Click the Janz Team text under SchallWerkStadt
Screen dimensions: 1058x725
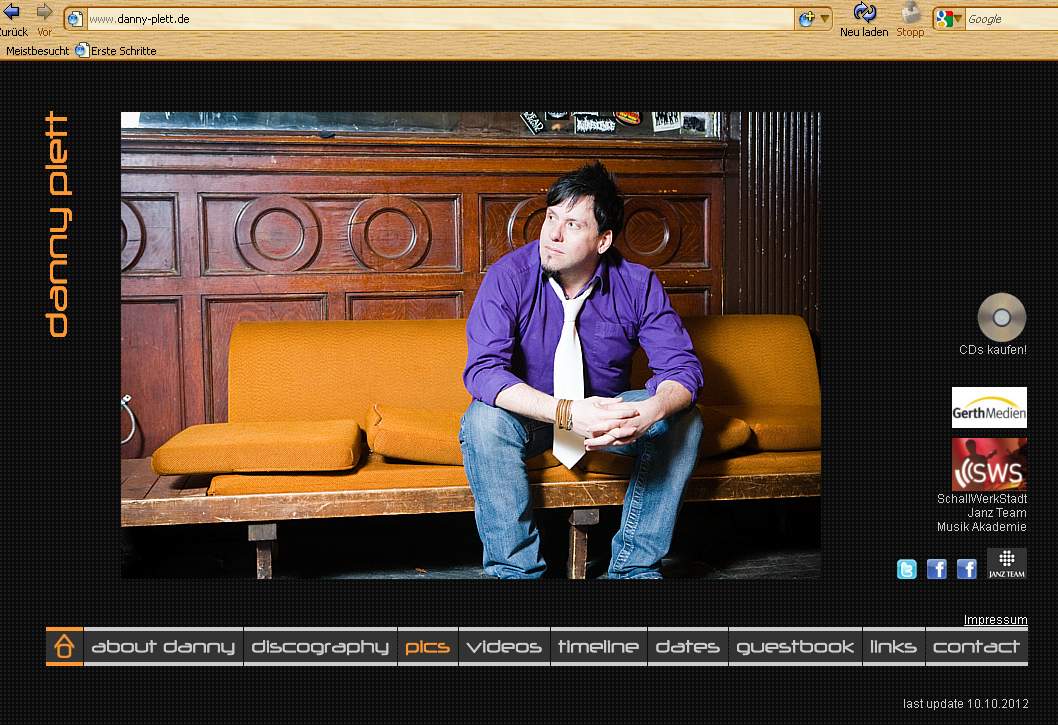coord(997,513)
